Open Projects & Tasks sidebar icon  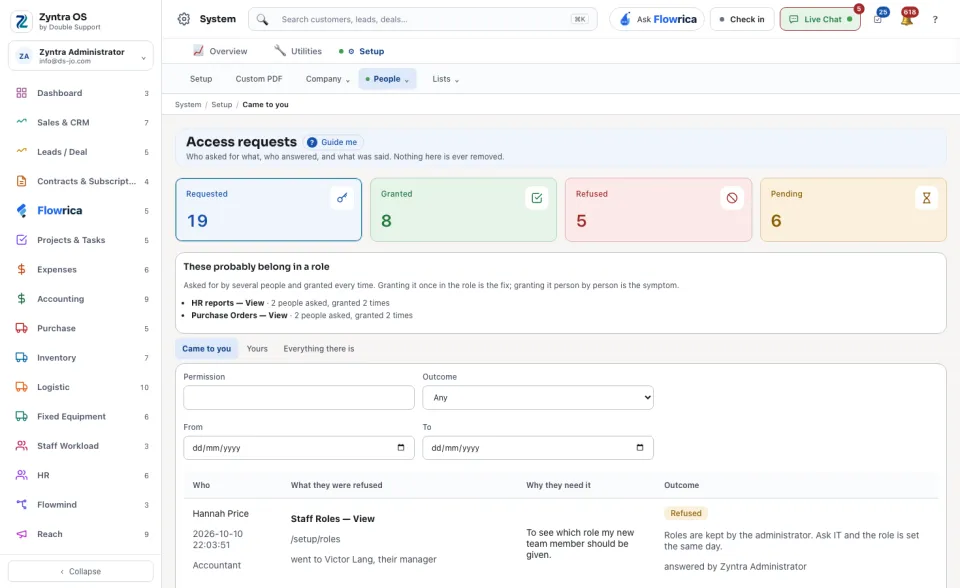pos(21,239)
